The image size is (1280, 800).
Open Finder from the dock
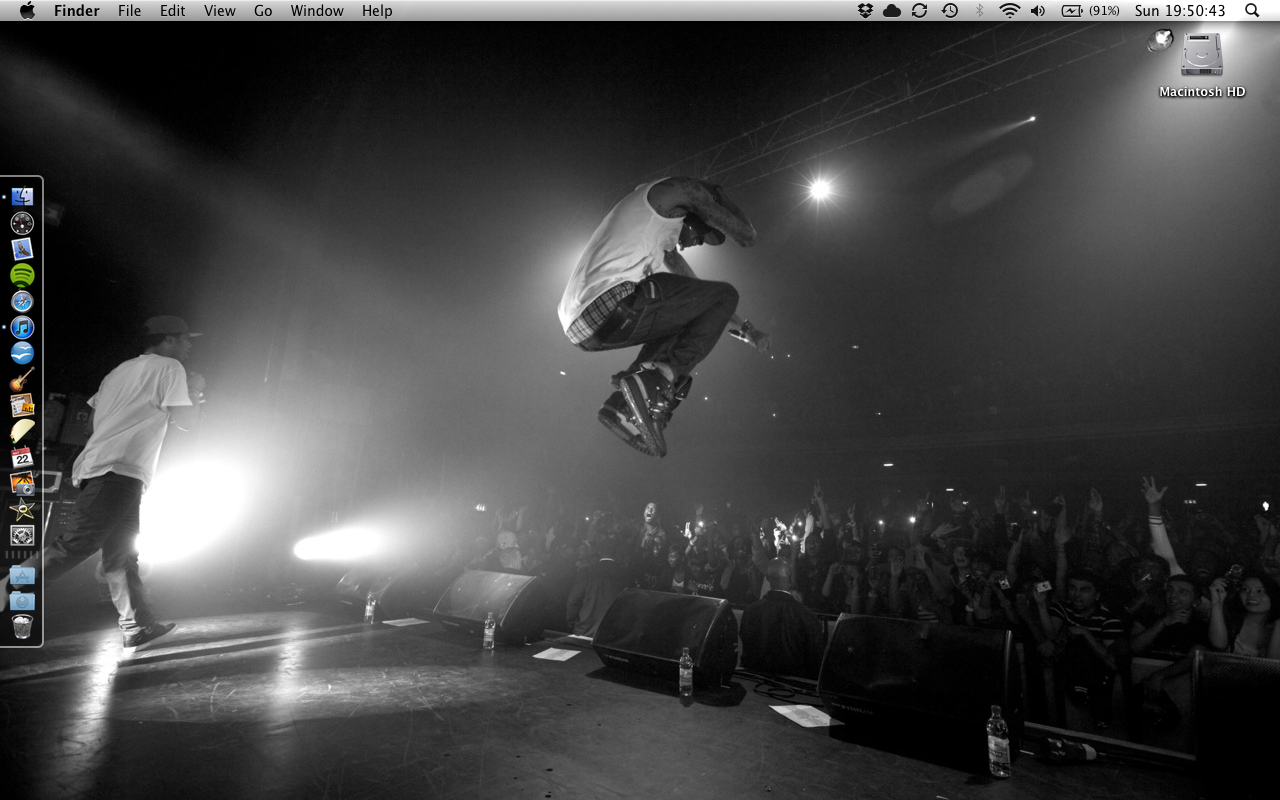pyautogui.click(x=22, y=197)
